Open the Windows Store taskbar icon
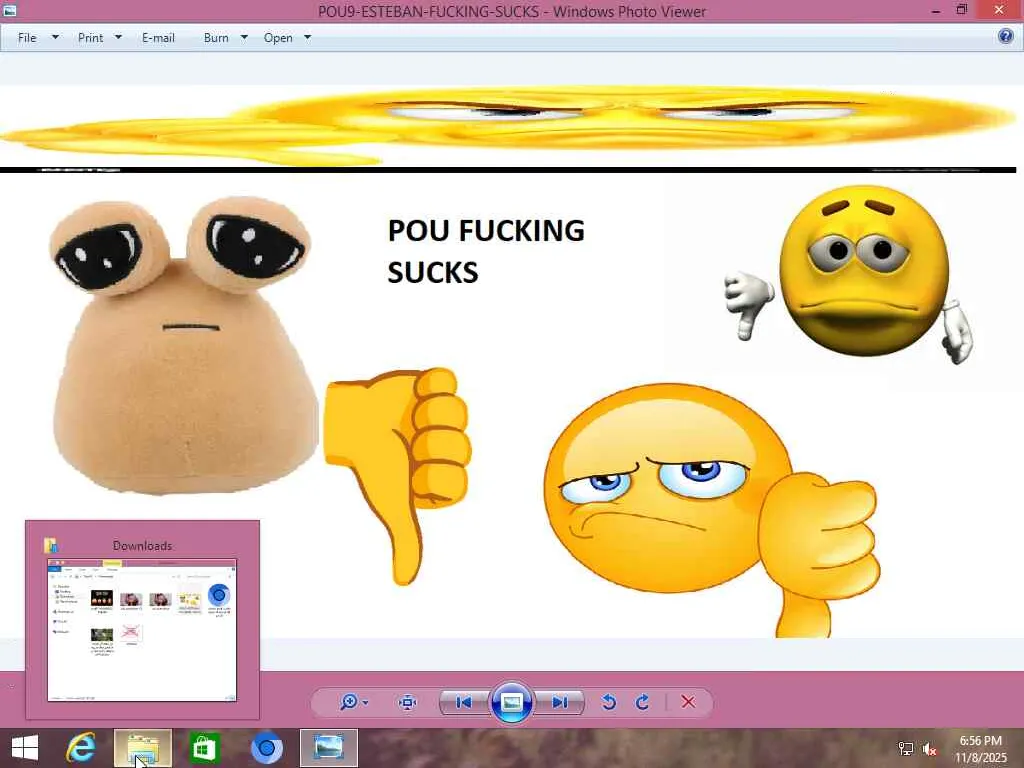 (x=204, y=748)
